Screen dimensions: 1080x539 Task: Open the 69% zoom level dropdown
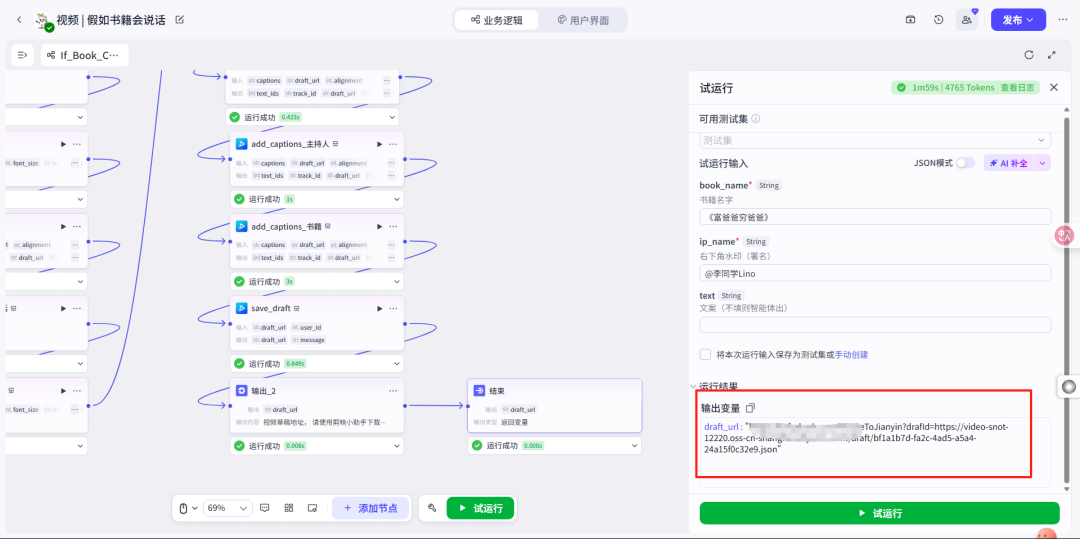228,508
